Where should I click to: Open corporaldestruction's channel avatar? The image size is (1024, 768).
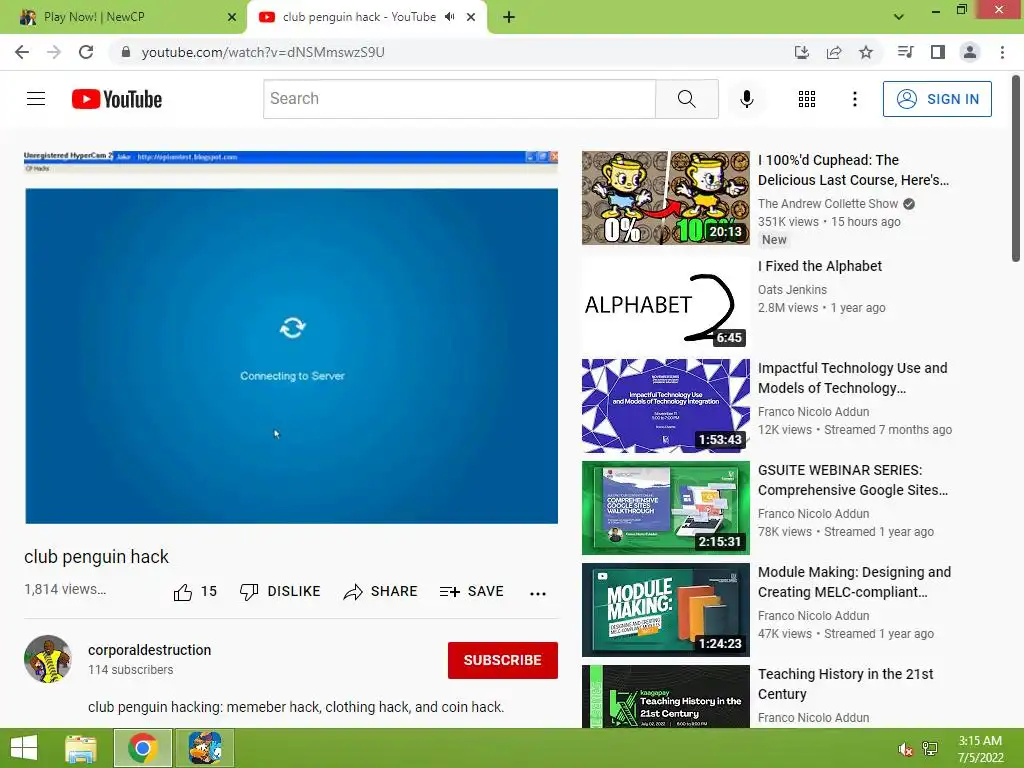(x=48, y=659)
